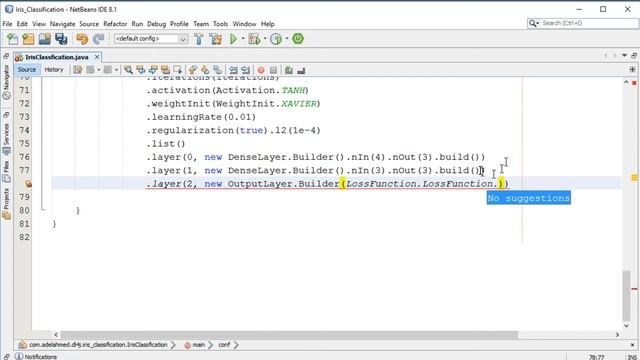Toggle Bookmark icon in editor toolbar
The height and width of the screenshot is (360, 640).
tap(218, 70)
